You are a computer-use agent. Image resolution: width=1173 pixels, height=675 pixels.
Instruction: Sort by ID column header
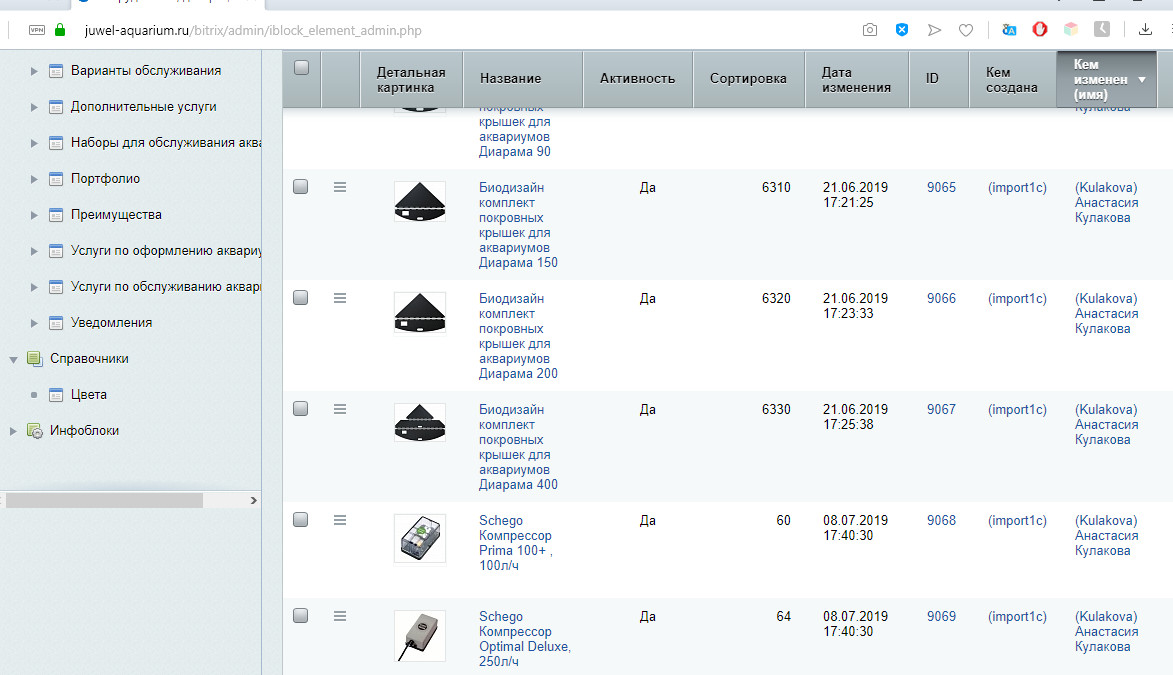[939, 79]
